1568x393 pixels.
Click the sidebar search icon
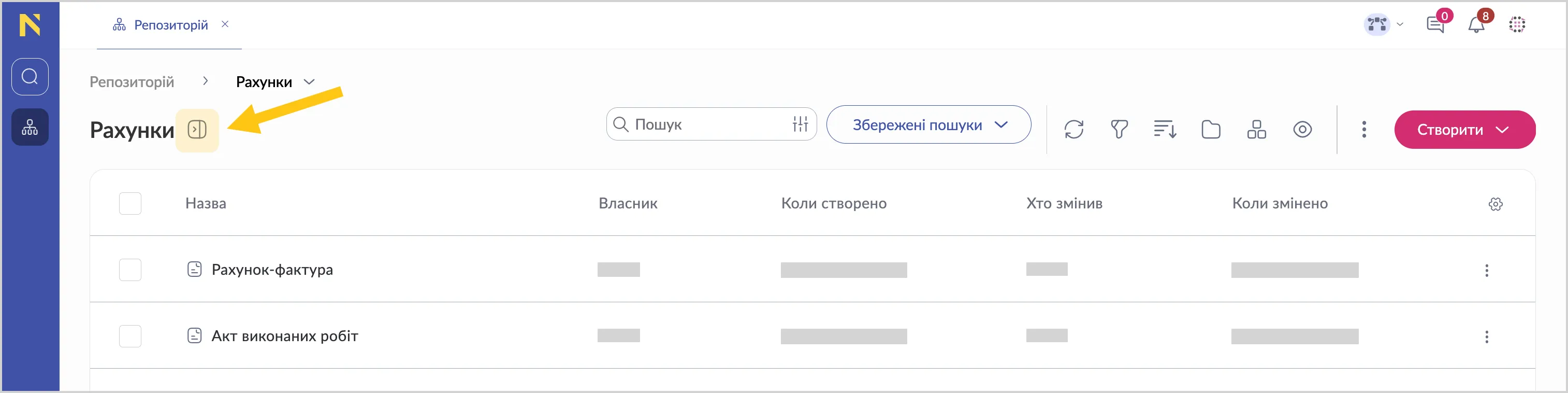[30, 77]
